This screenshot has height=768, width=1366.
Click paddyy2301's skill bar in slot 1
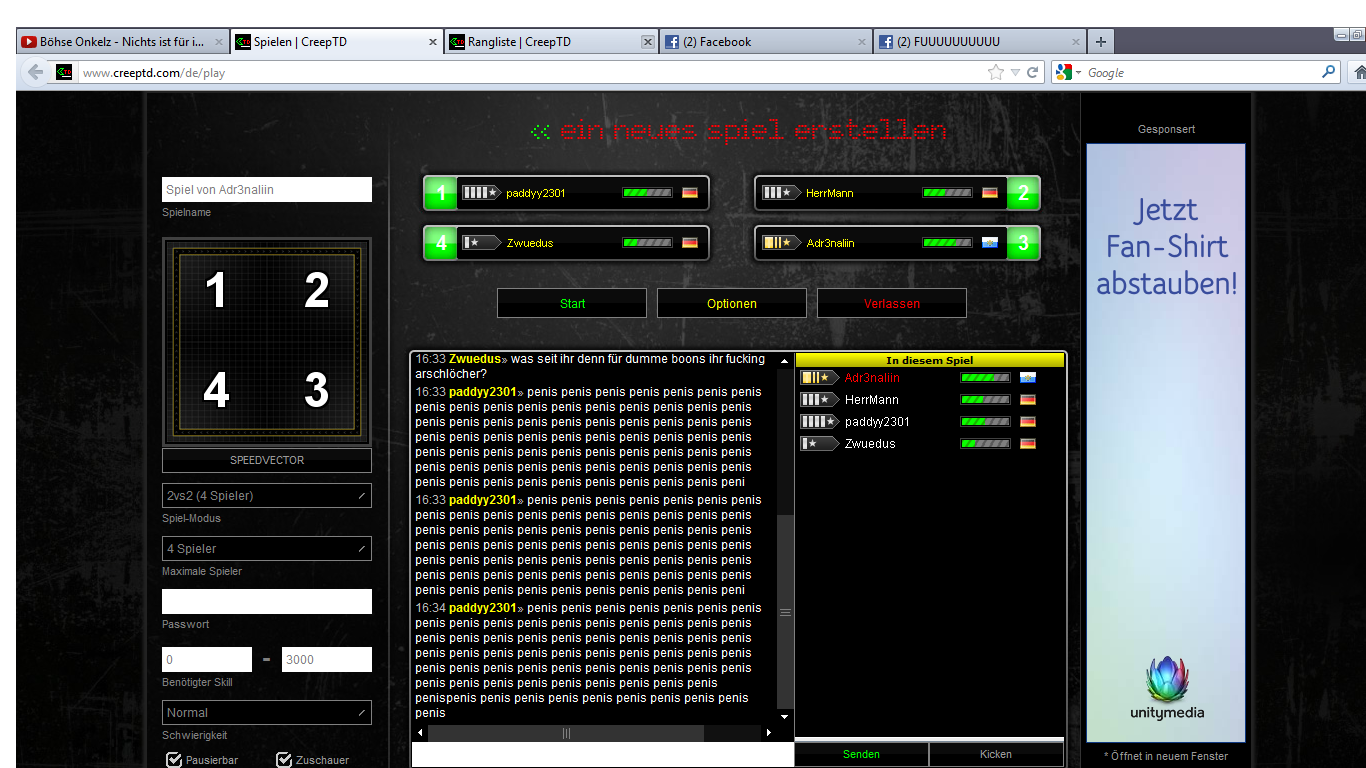pyautogui.click(x=647, y=193)
